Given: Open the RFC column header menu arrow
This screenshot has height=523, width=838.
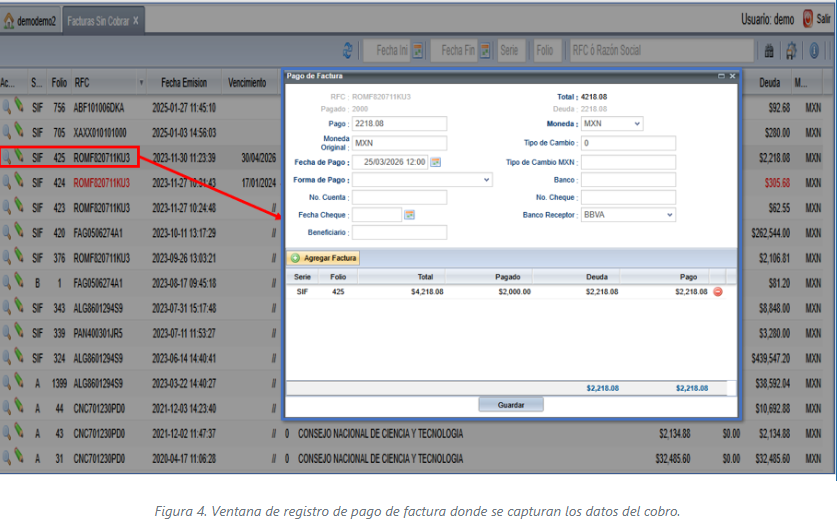Looking at the screenshot, I should (x=141, y=83).
